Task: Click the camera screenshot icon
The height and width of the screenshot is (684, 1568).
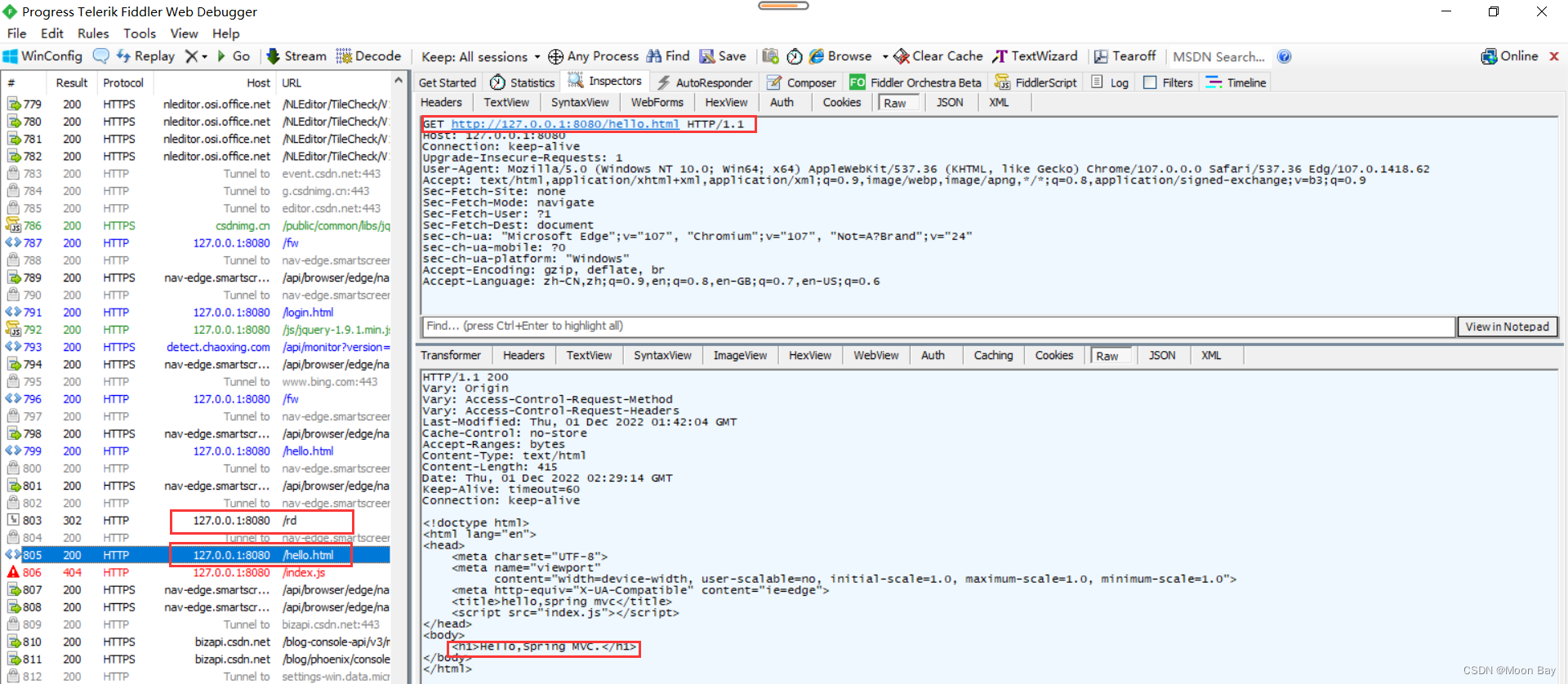Action: [x=770, y=56]
